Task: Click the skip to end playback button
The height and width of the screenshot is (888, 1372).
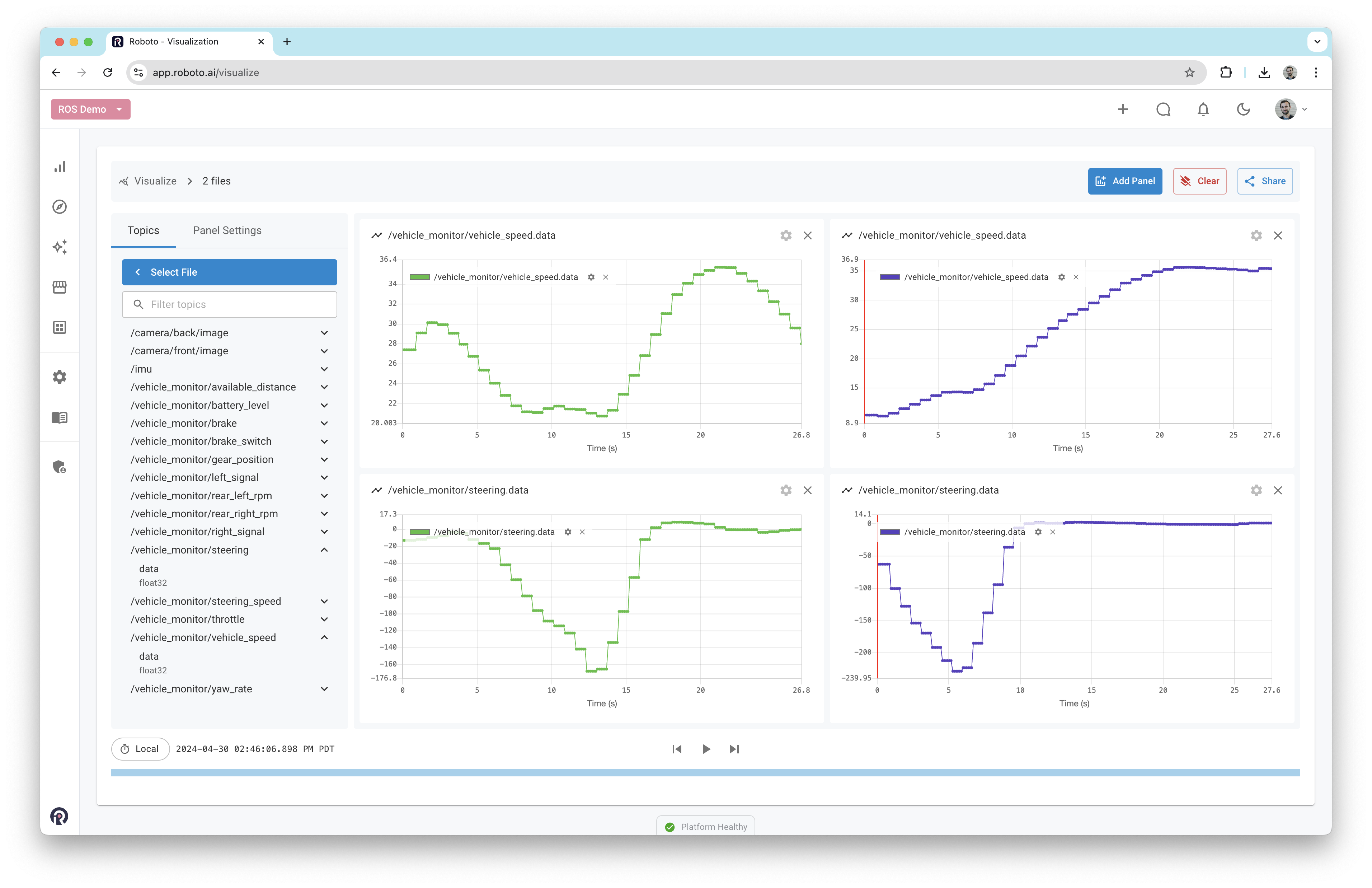Action: pyautogui.click(x=734, y=749)
